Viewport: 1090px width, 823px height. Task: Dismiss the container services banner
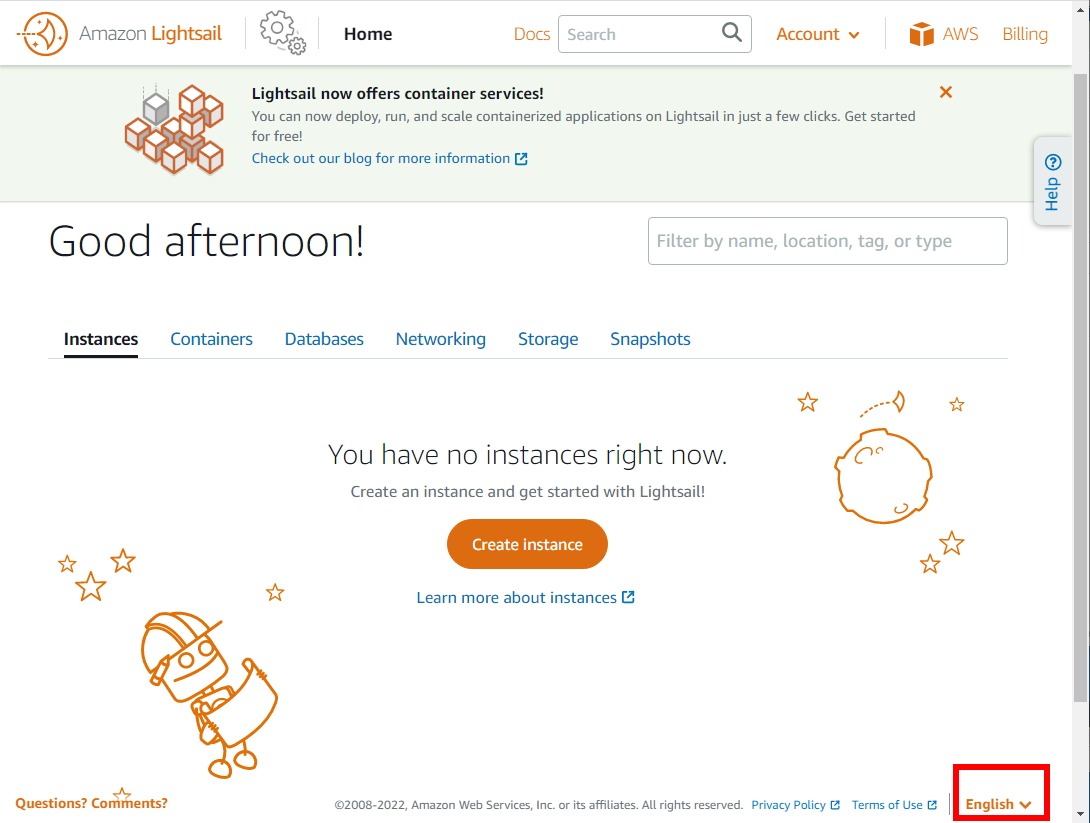tap(945, 92)
